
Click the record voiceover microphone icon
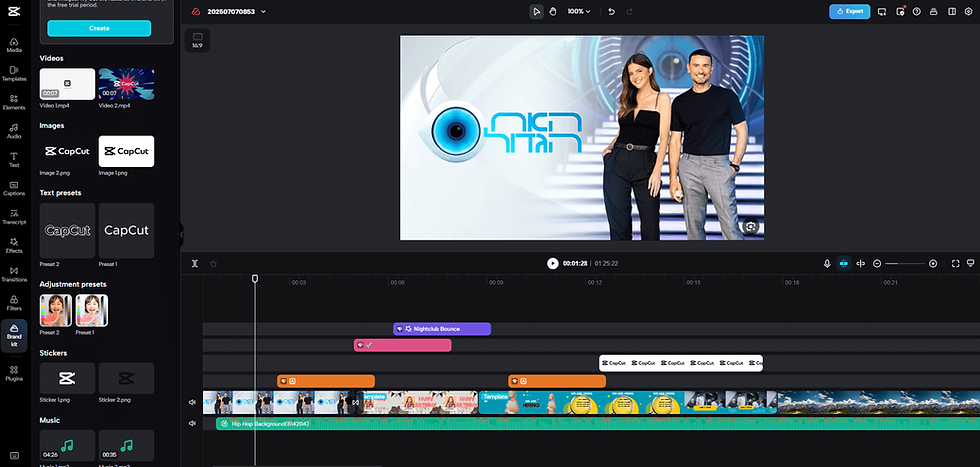[x=827, y=264]
